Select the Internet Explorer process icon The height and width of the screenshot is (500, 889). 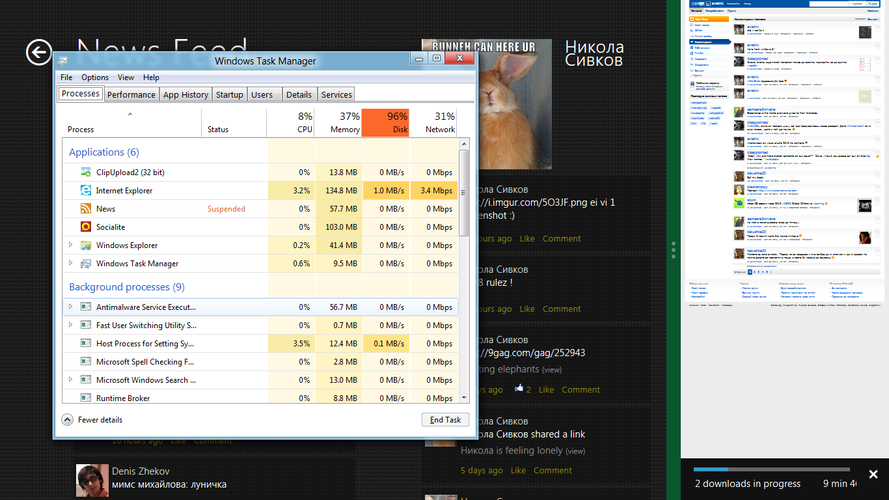tap(86, 190)
